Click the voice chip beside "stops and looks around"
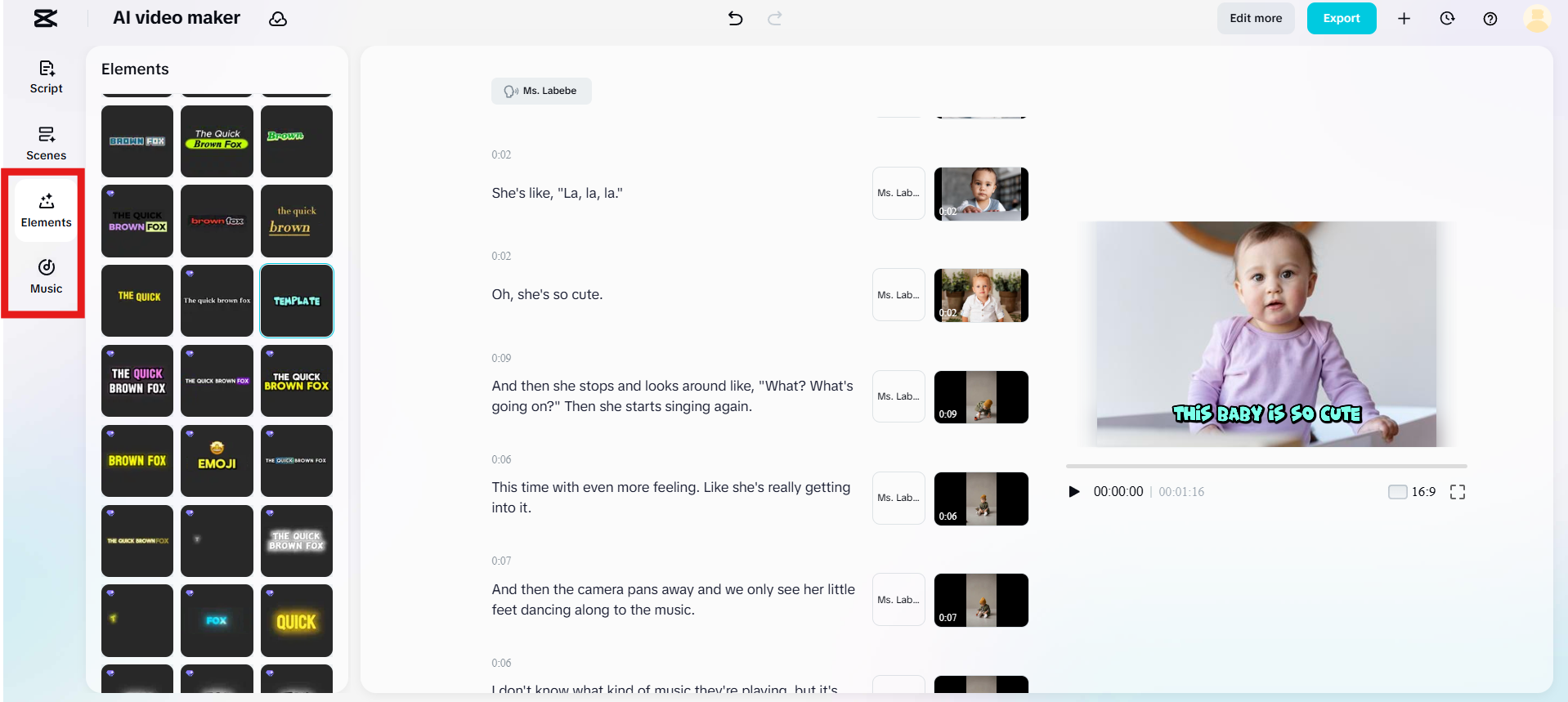Image resolution: width=1568 pixels, height=702 pixels. [898, 396]
